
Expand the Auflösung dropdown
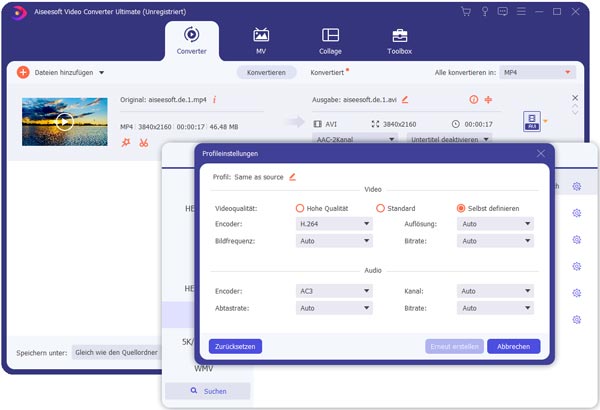click(495, 224)
